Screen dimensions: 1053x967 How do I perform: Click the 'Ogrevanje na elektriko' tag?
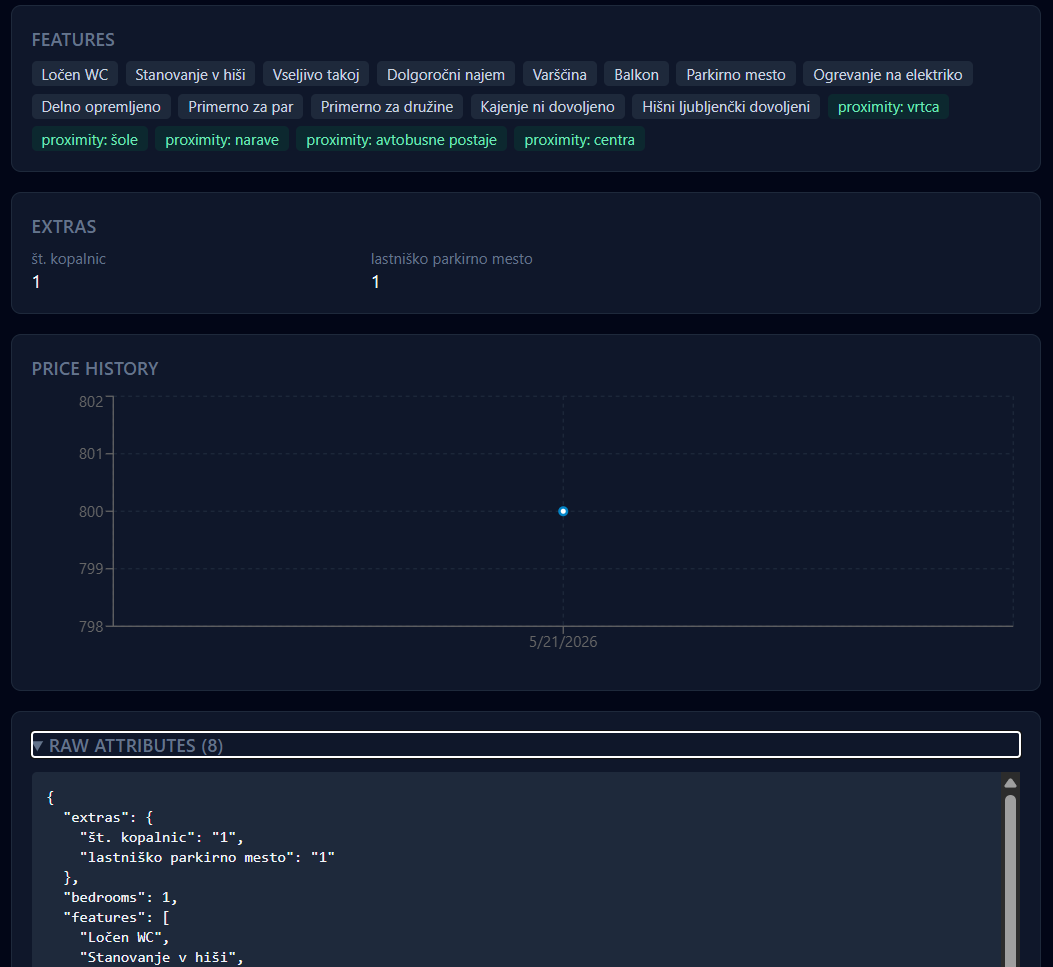(888, 74)
